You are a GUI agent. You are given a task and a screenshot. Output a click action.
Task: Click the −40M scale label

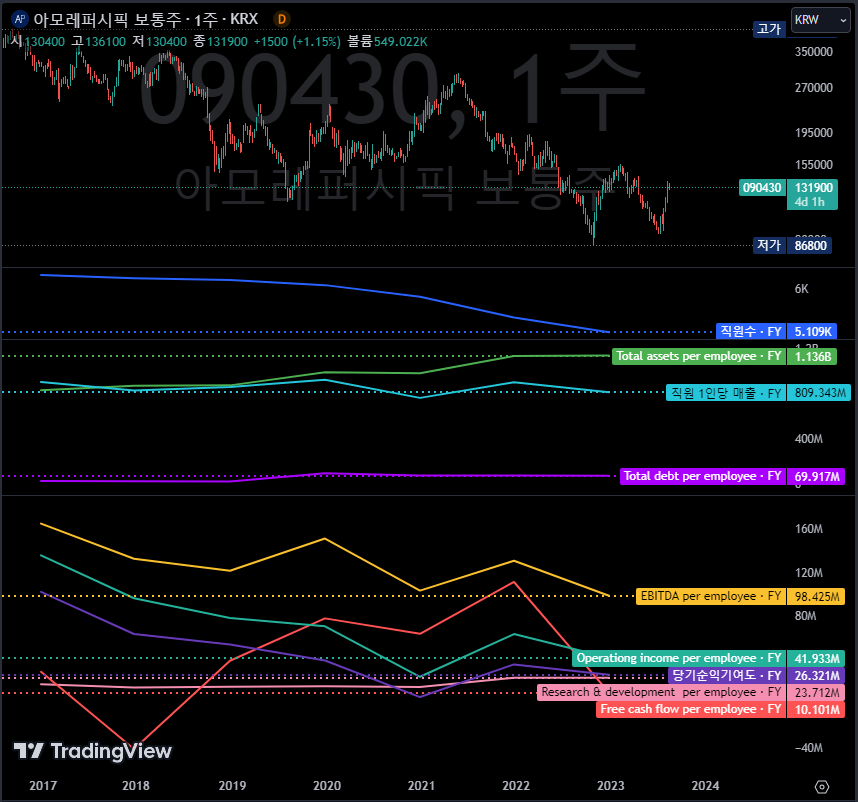[x=809, y=748]
